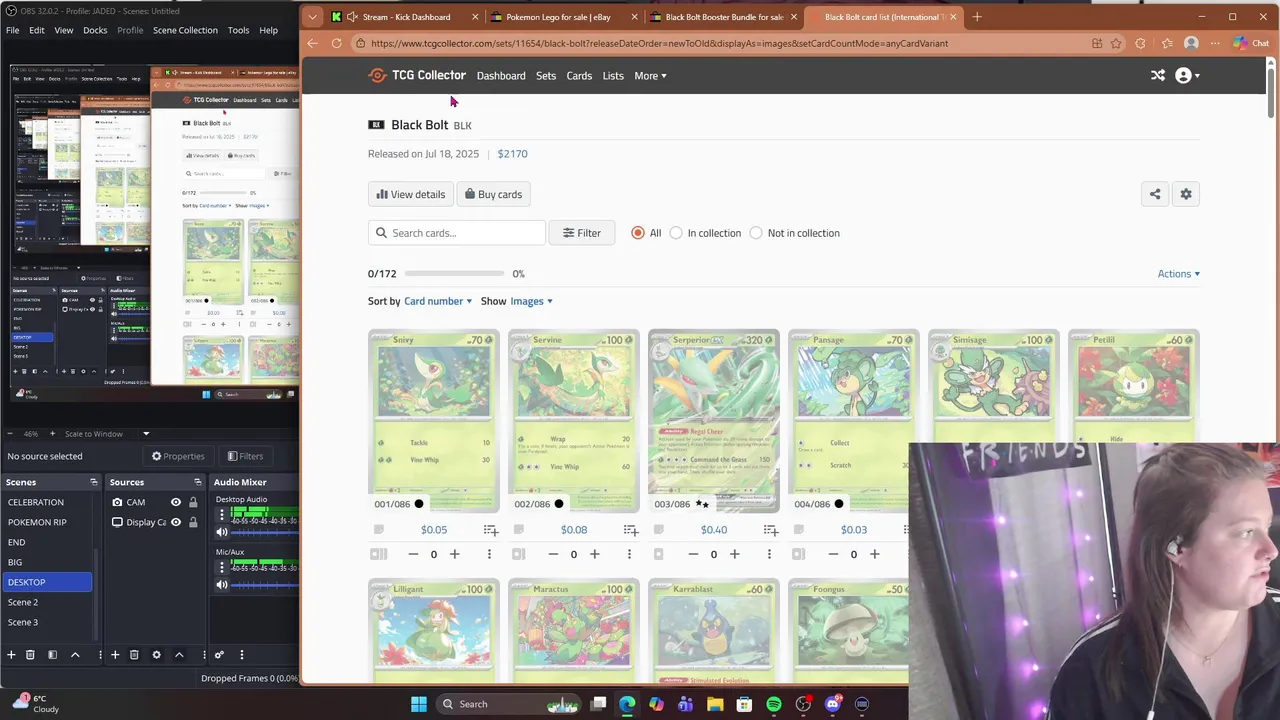
Task: Open the TCG Collector home logo
Action: (x=417, y=75)
